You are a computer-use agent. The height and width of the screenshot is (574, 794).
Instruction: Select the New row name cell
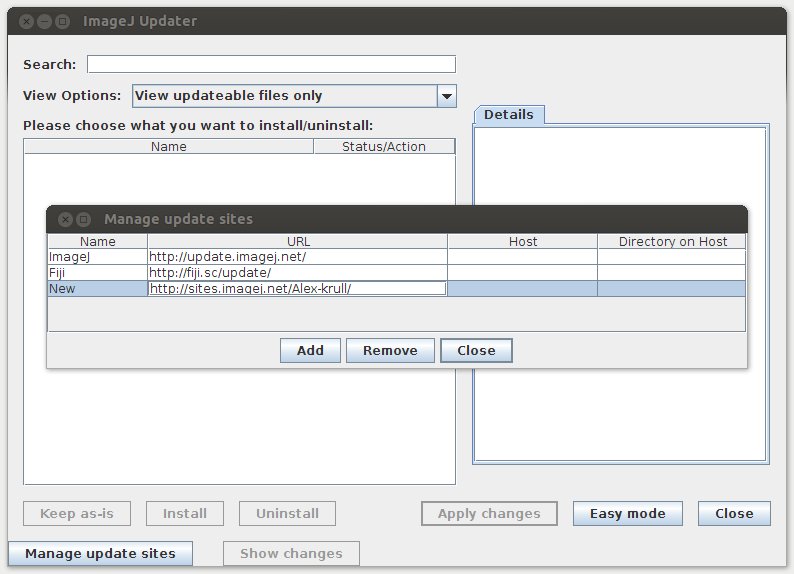point(97,289)
